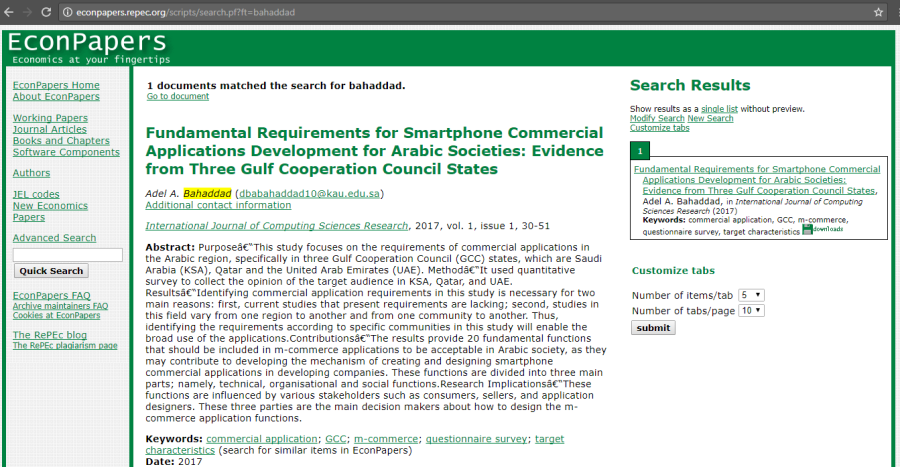Show results as a single list

[x=719, y=109]
